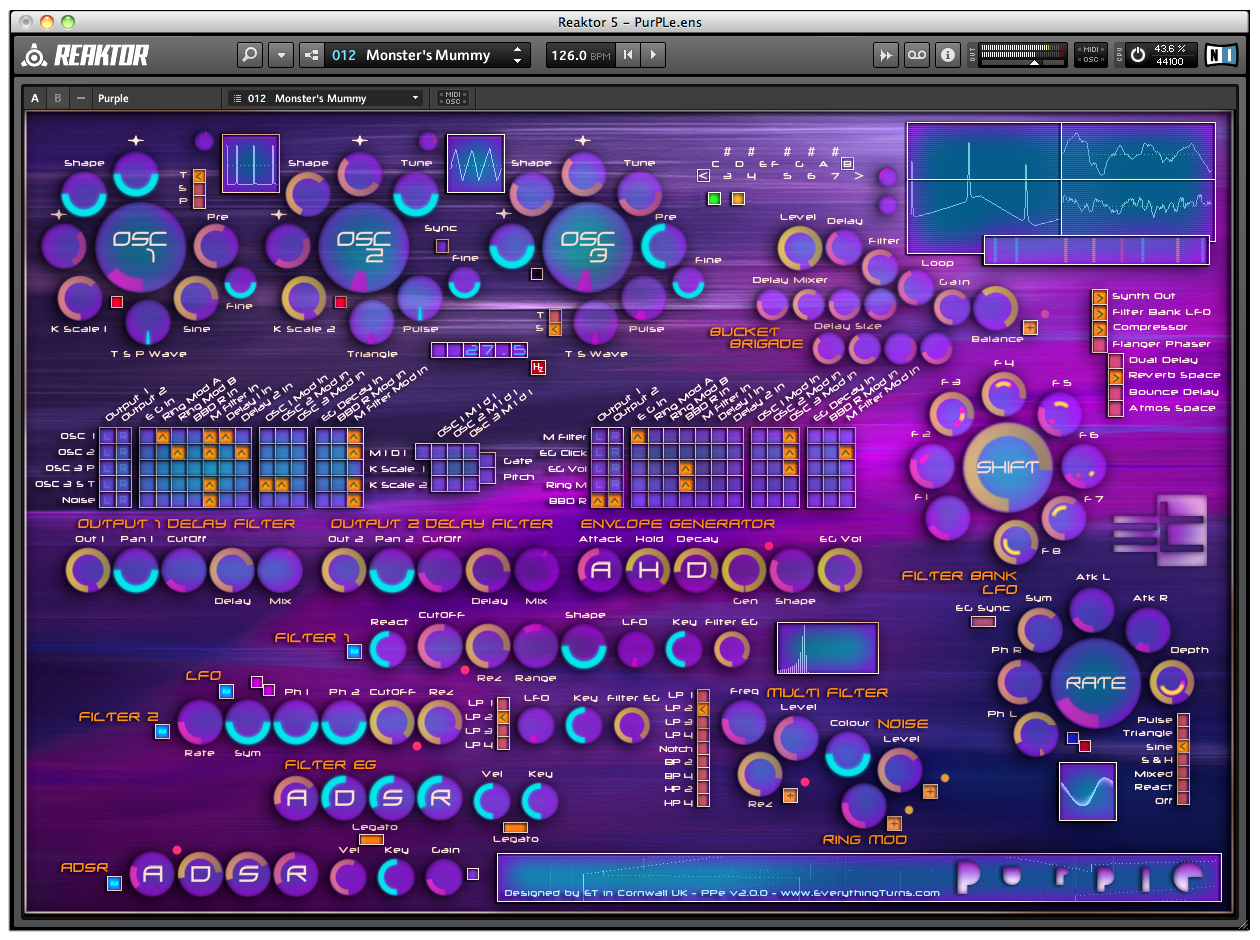Click the OSC 2 waveform display thumbnail
Viewport: 1260px width, 940px height.
click(475, 163)
